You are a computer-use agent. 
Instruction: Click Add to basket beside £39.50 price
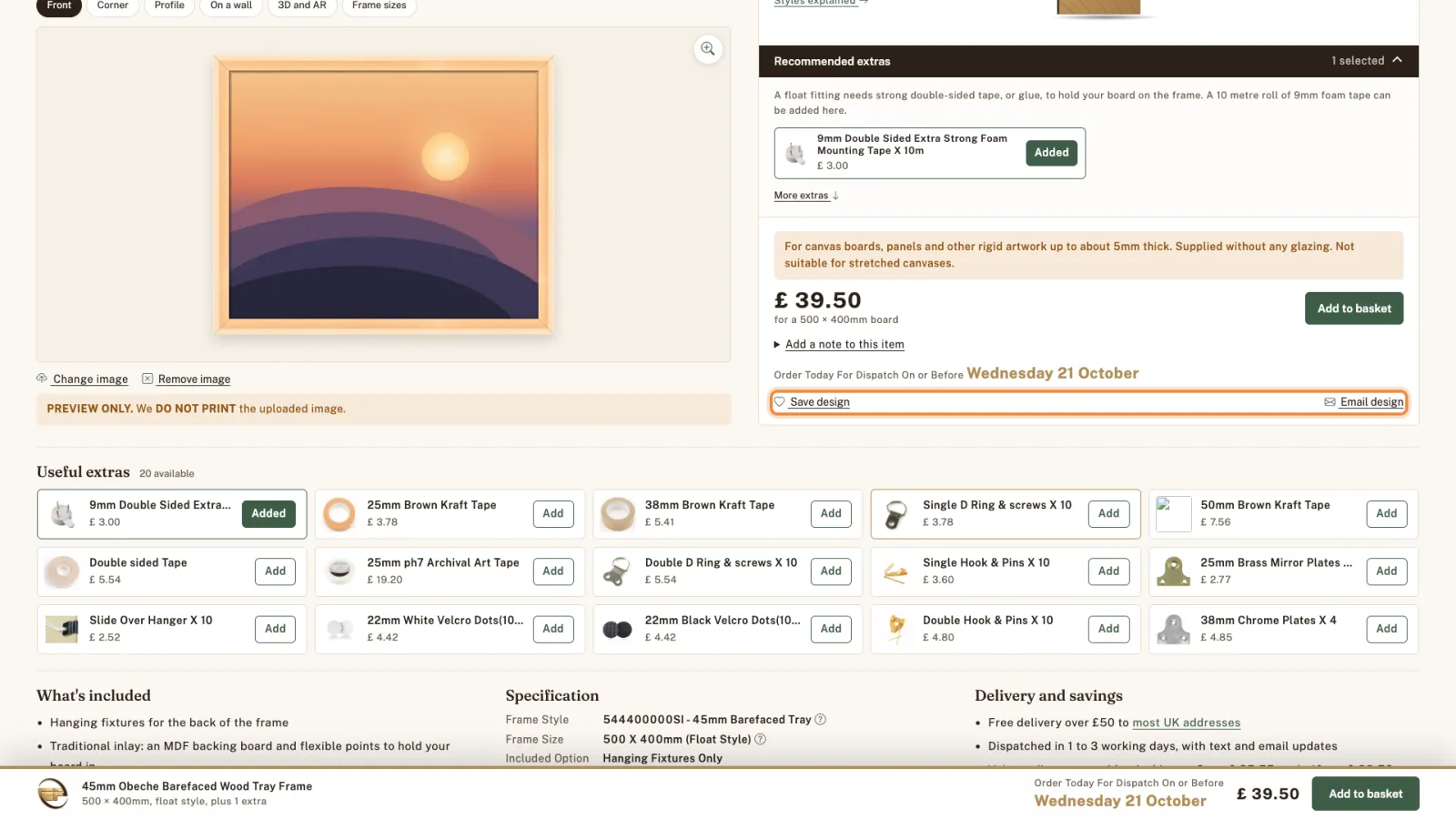pos(1354,308)
